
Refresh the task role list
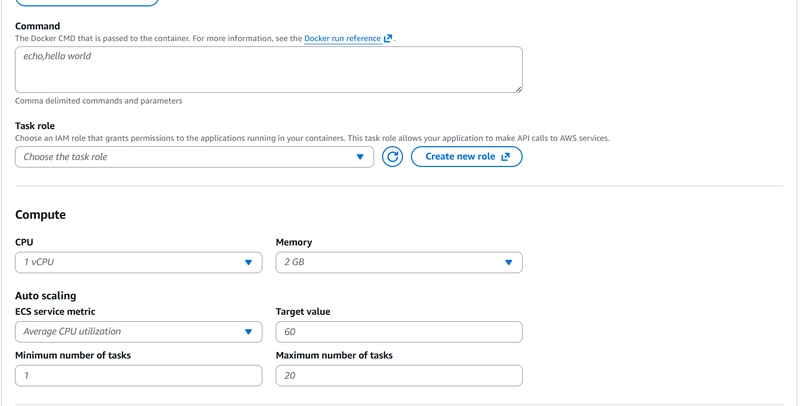393,157
